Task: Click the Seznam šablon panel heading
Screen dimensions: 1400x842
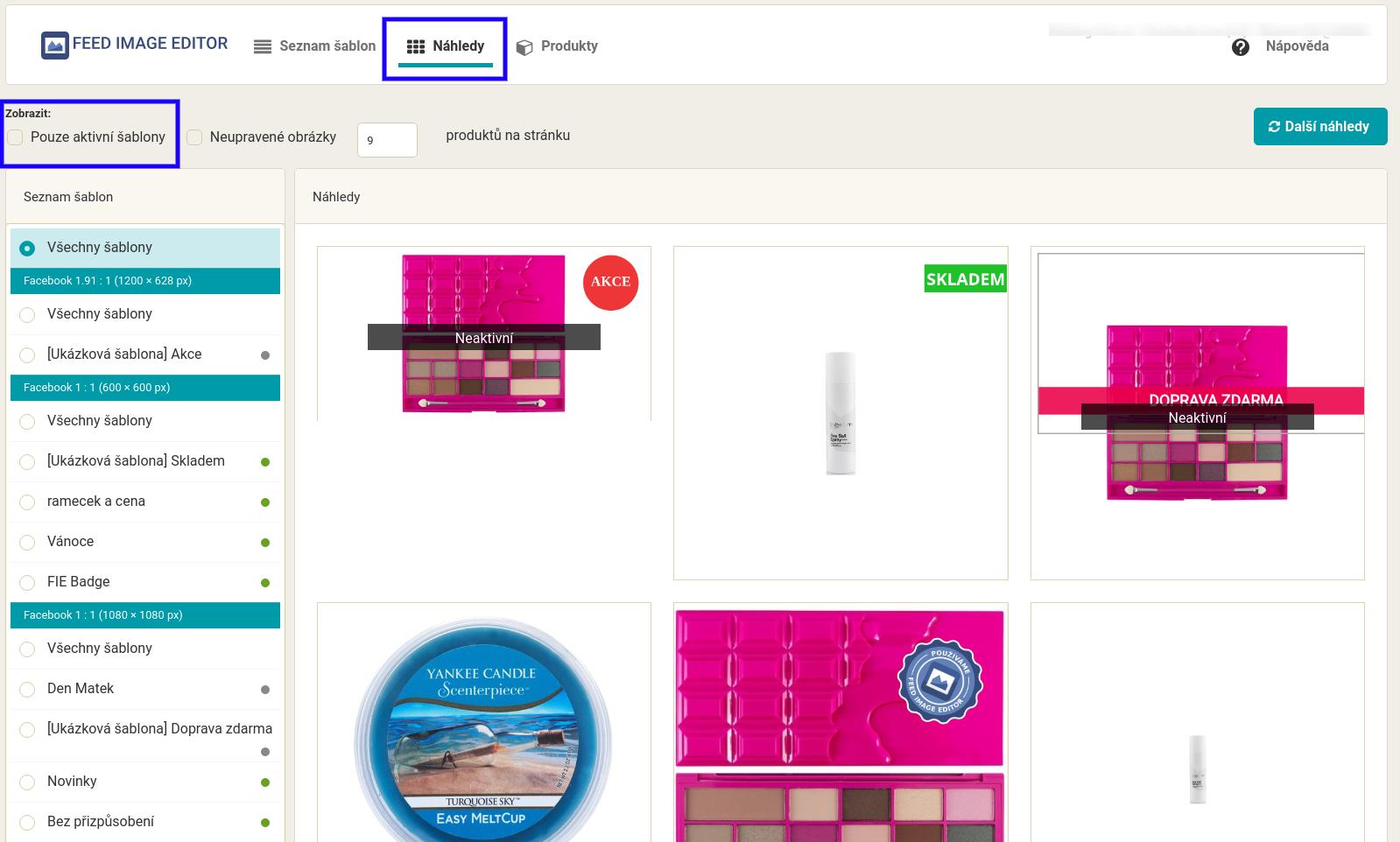Action: (x=68, y=197)
